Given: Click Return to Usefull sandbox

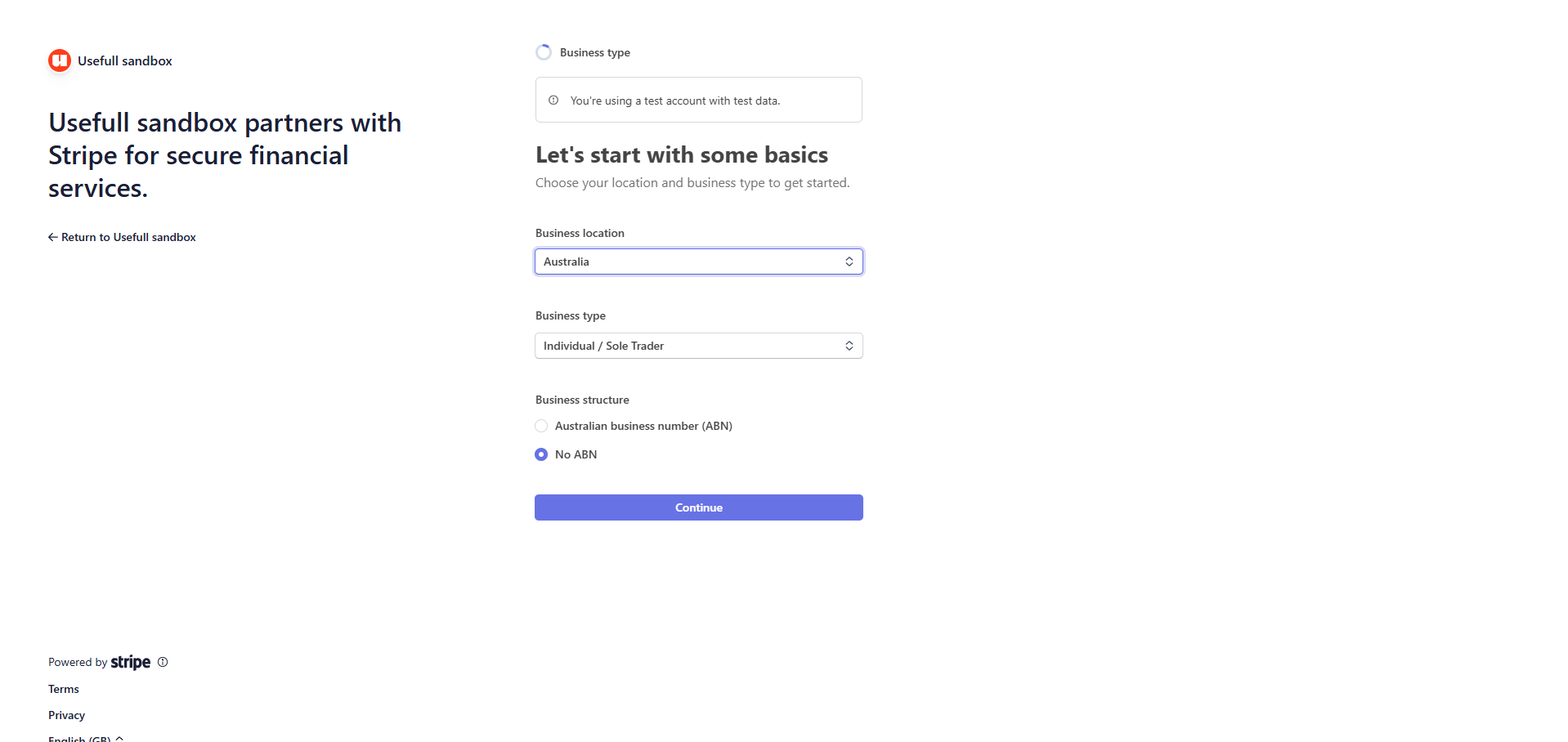Looking at the screenshot, I should [x=128, y=237].
